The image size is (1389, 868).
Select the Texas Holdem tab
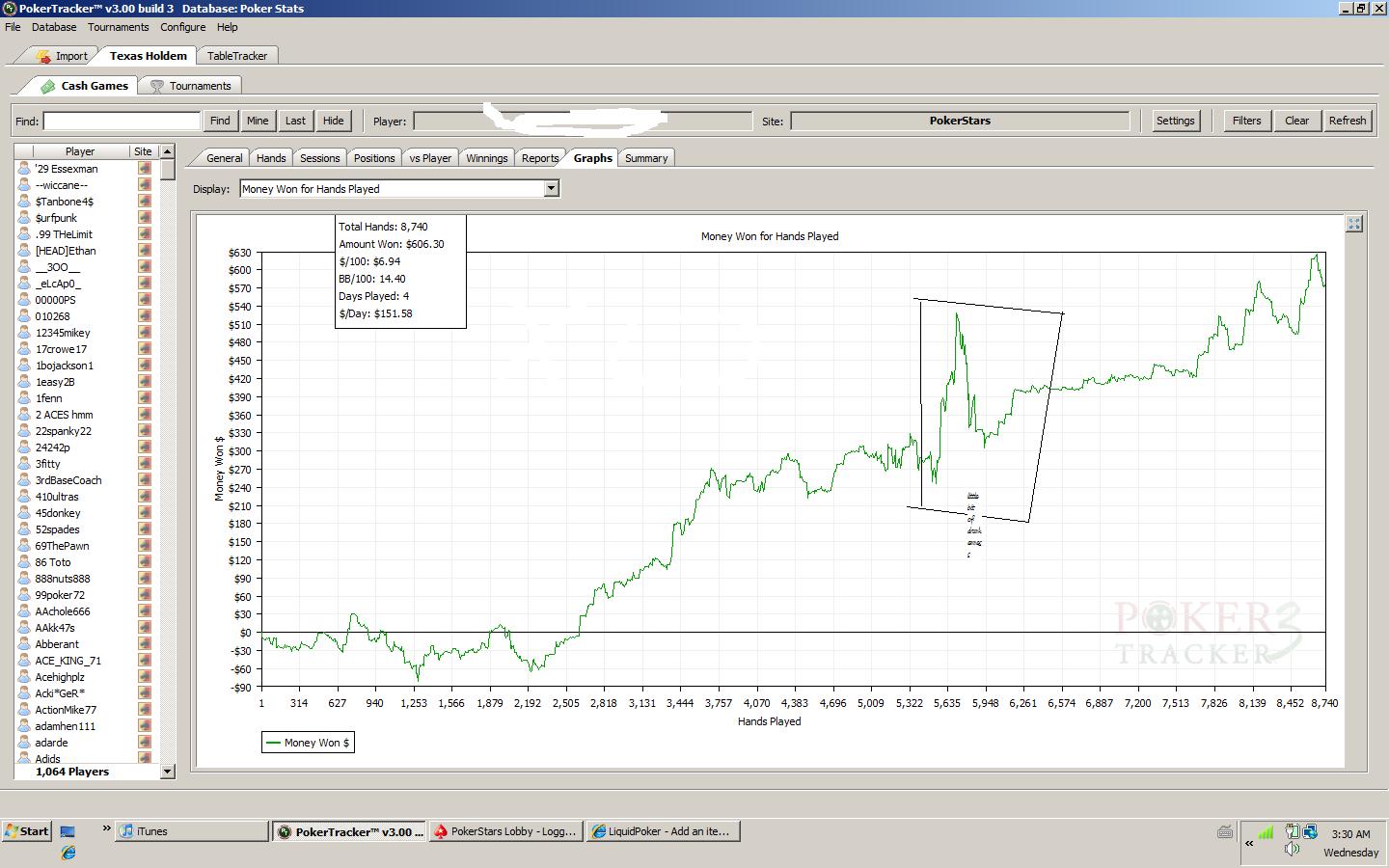pos(148,56)
